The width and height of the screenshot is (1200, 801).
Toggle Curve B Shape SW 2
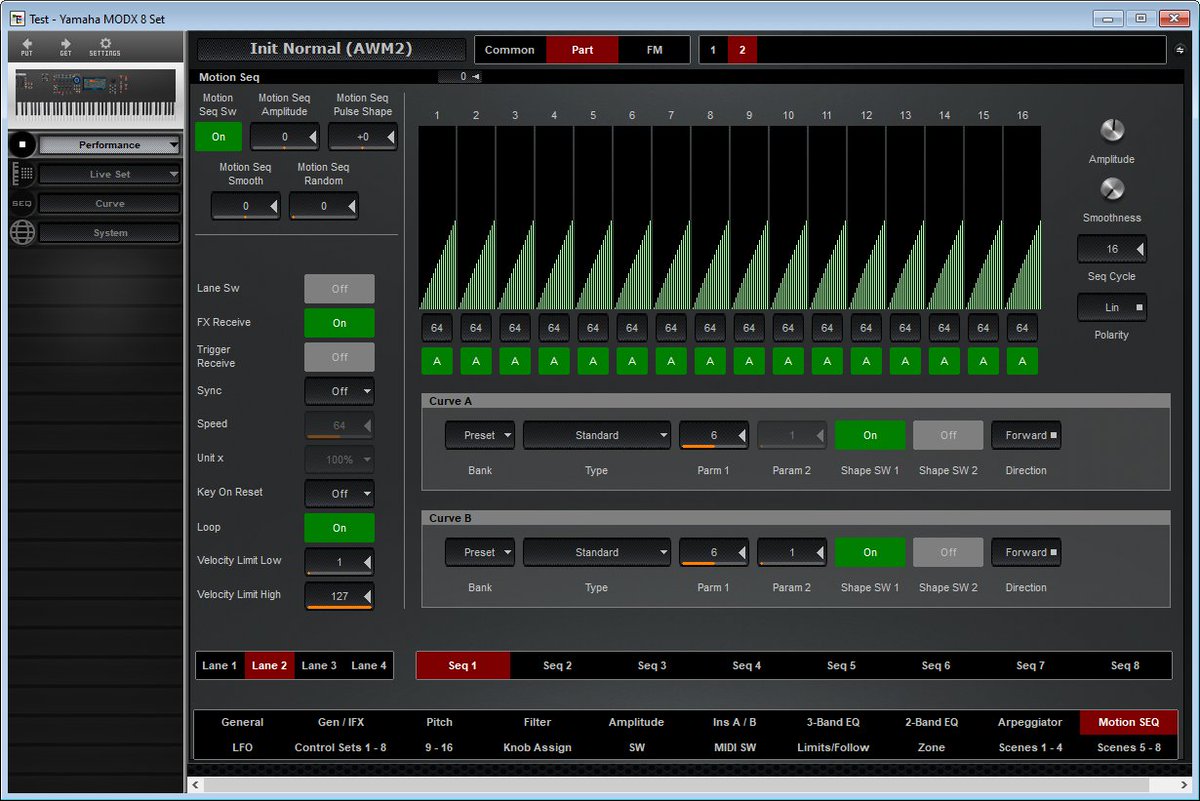(948, 552)
